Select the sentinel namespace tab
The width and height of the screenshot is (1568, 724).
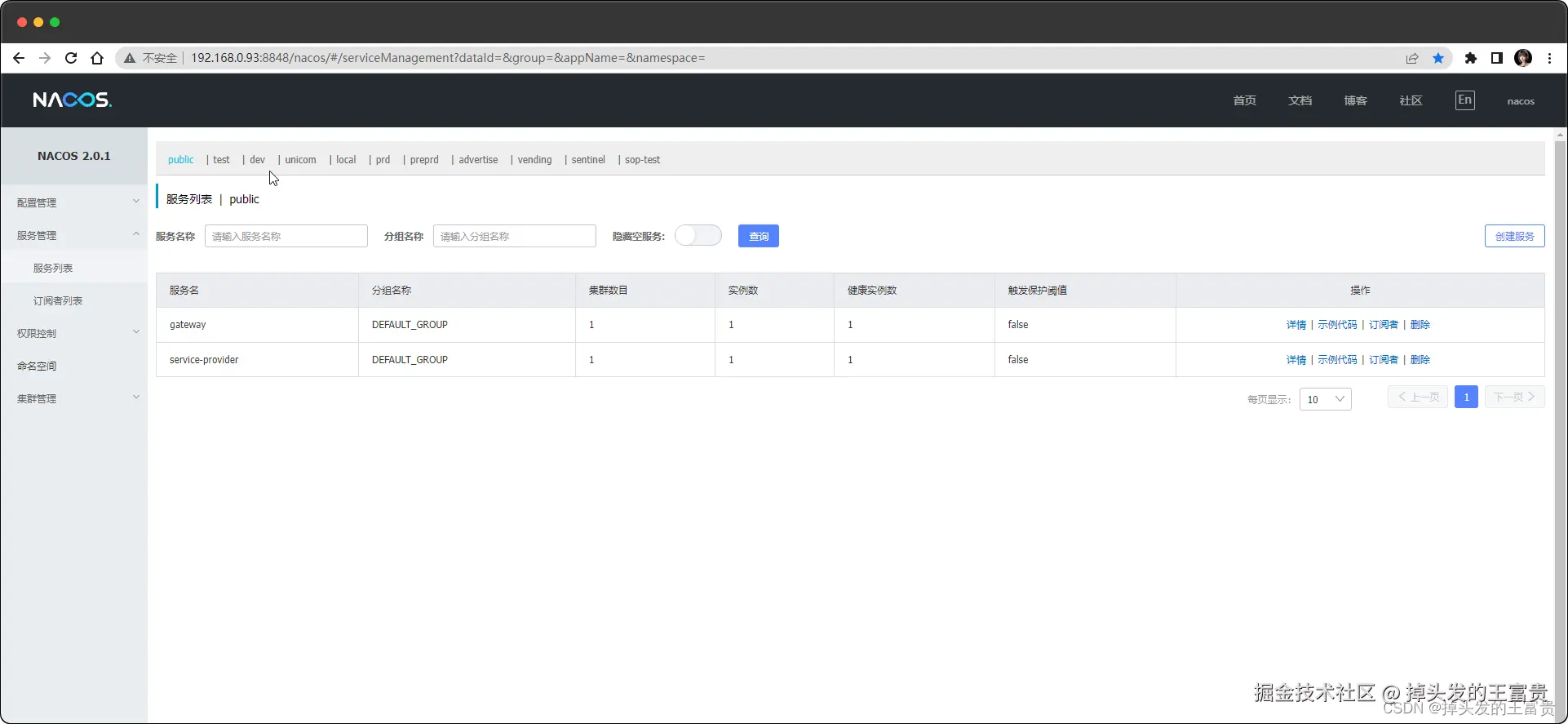click(x=588, y=160)
